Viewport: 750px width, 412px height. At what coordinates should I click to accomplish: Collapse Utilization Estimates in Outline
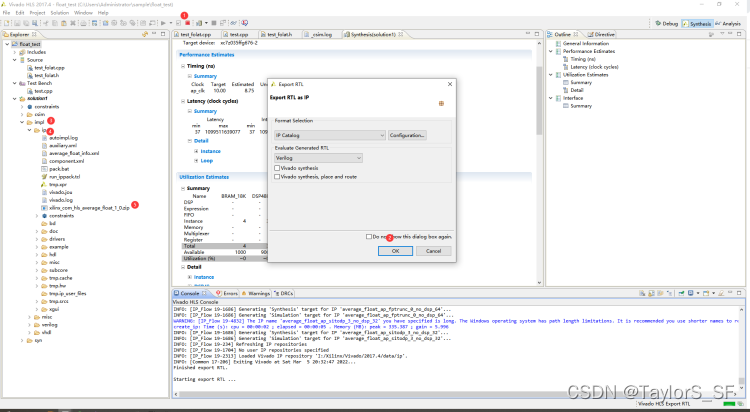click(551, 75)
